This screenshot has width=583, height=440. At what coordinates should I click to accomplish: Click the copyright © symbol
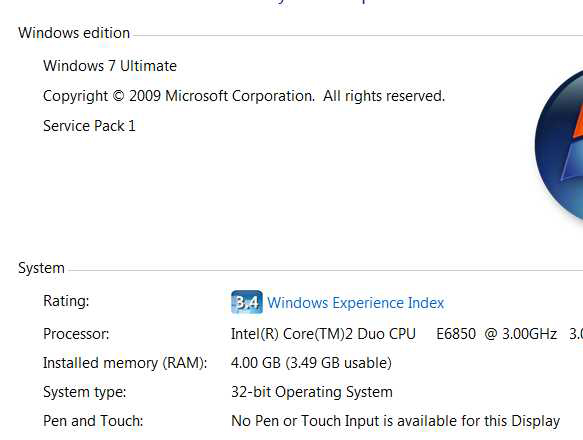click(118, 96)
